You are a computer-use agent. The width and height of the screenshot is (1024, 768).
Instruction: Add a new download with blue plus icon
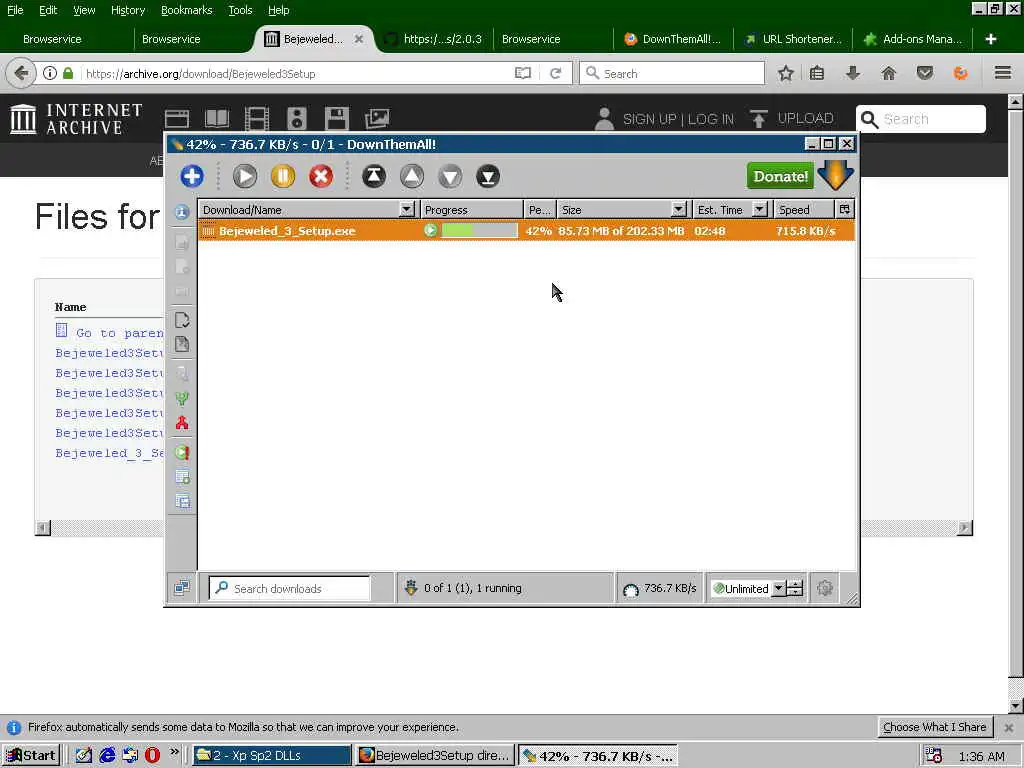tap(191, 176)
